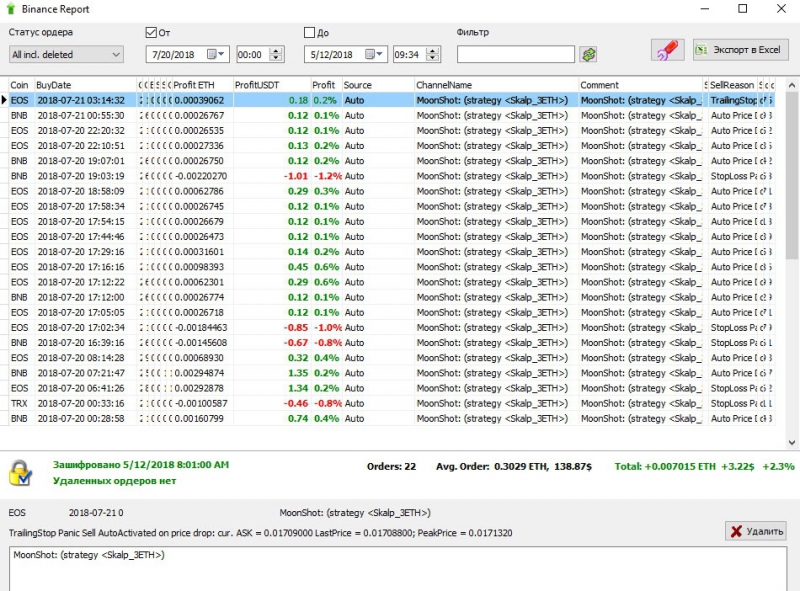Sort by the ChannelName column header

[x=496, y=85]
